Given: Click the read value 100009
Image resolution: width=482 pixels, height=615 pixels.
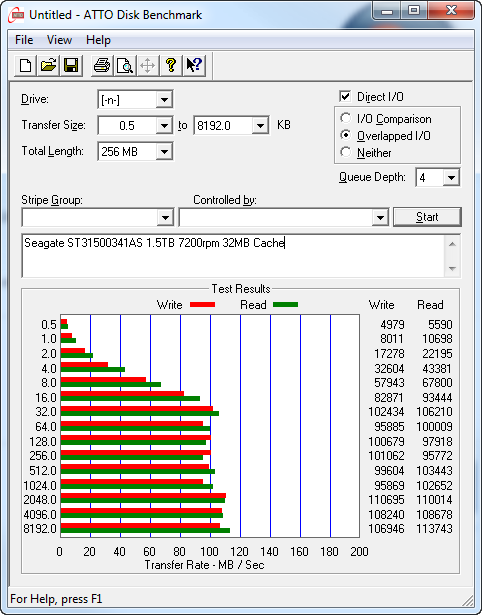Looking at the screenshot, I should coord(434,426).
